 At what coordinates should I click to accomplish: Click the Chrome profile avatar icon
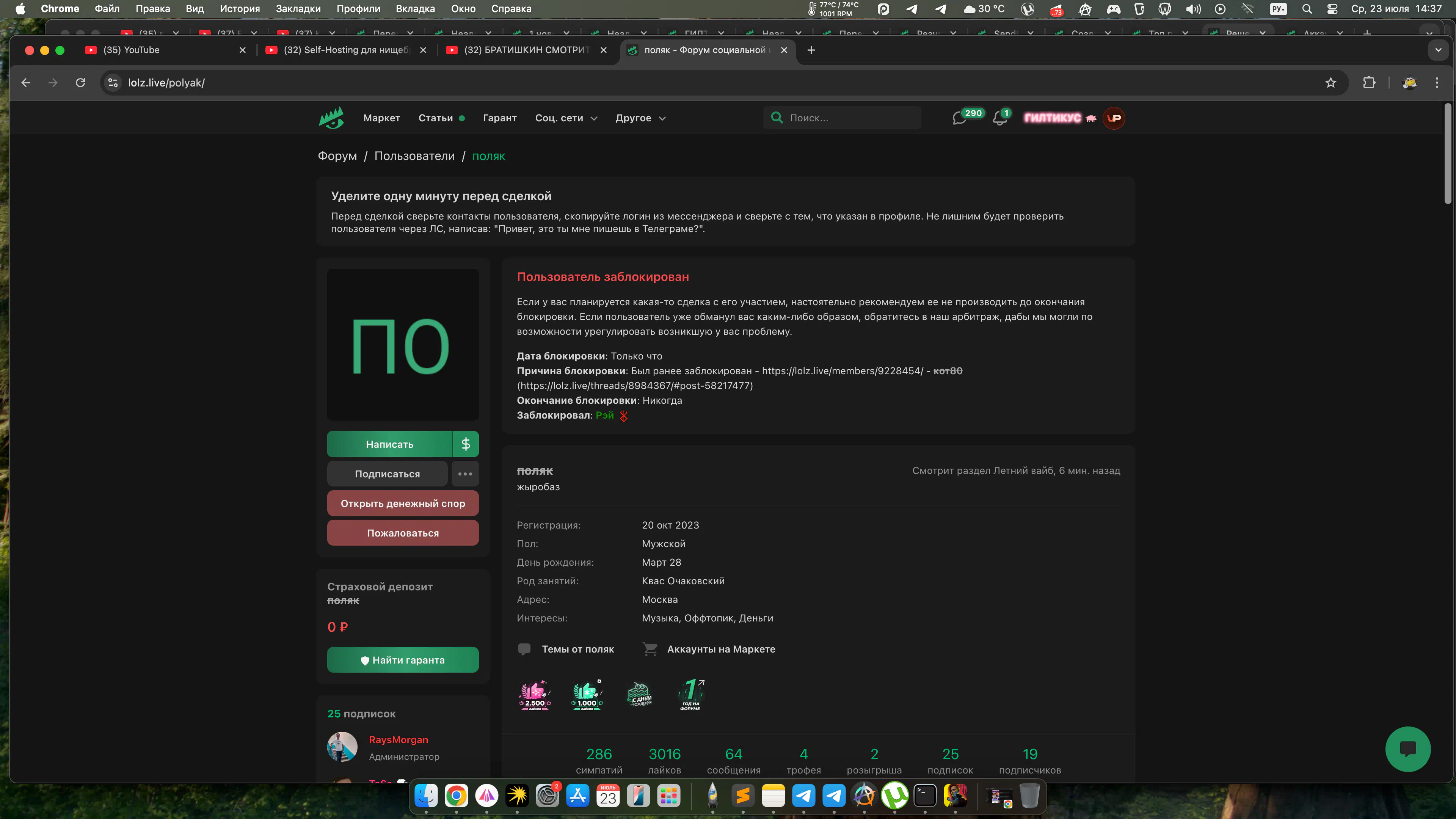[x=1410, y=83]
